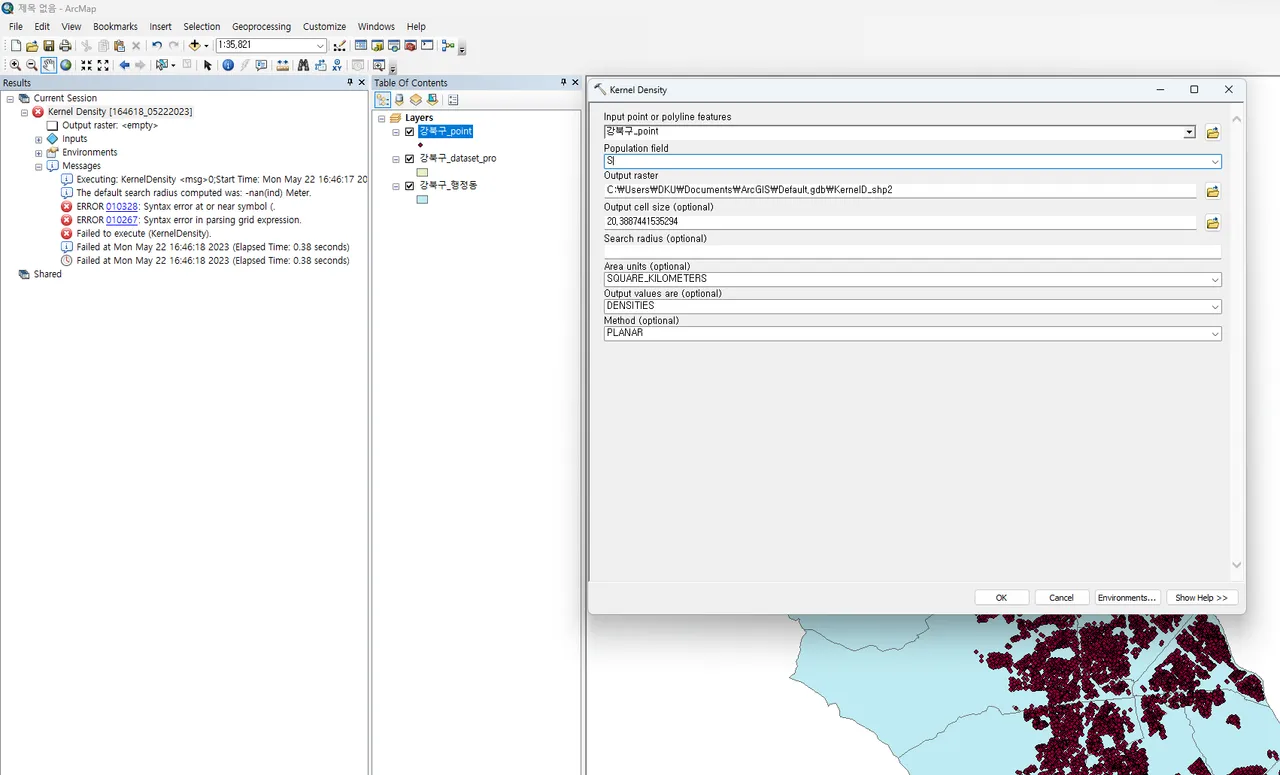This screenshot has height=775, width=1280.
Task: Click the 강북구_행정동 light blue symbol swatch
Action: tap(422, 199)
